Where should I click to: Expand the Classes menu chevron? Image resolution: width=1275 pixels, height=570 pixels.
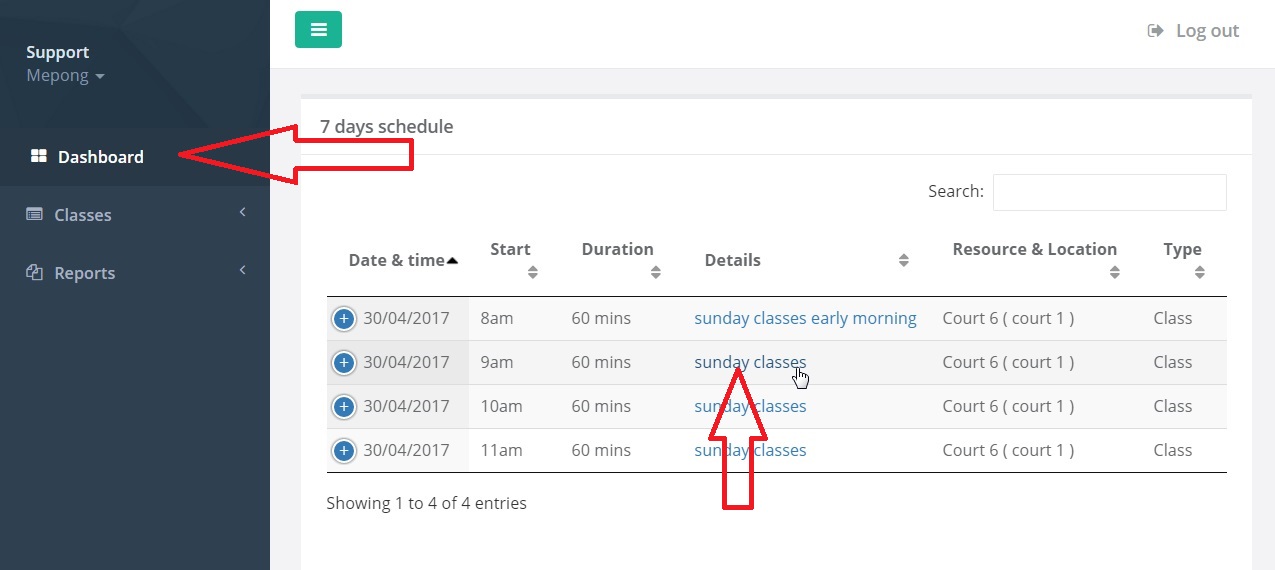pos(242,212)
